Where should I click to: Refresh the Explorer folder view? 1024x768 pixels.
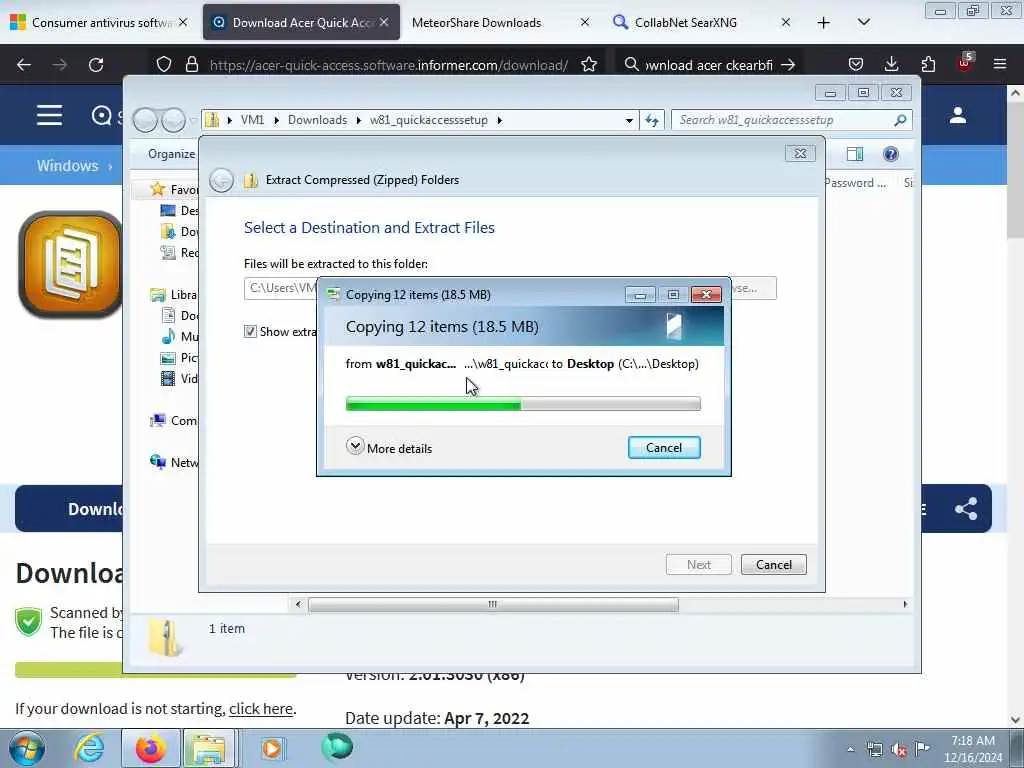pos(652,120)
